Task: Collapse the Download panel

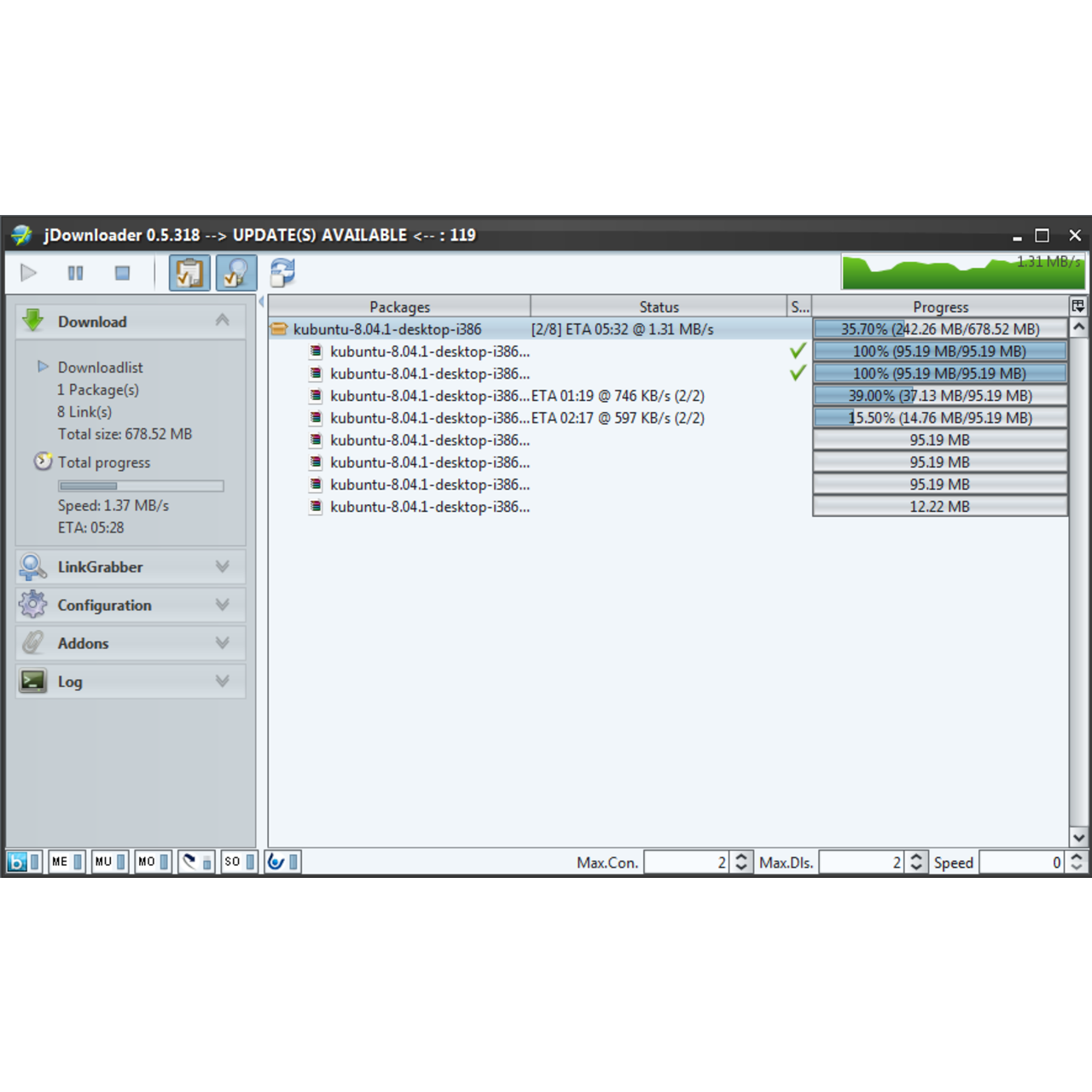Action: pos(222,322)
